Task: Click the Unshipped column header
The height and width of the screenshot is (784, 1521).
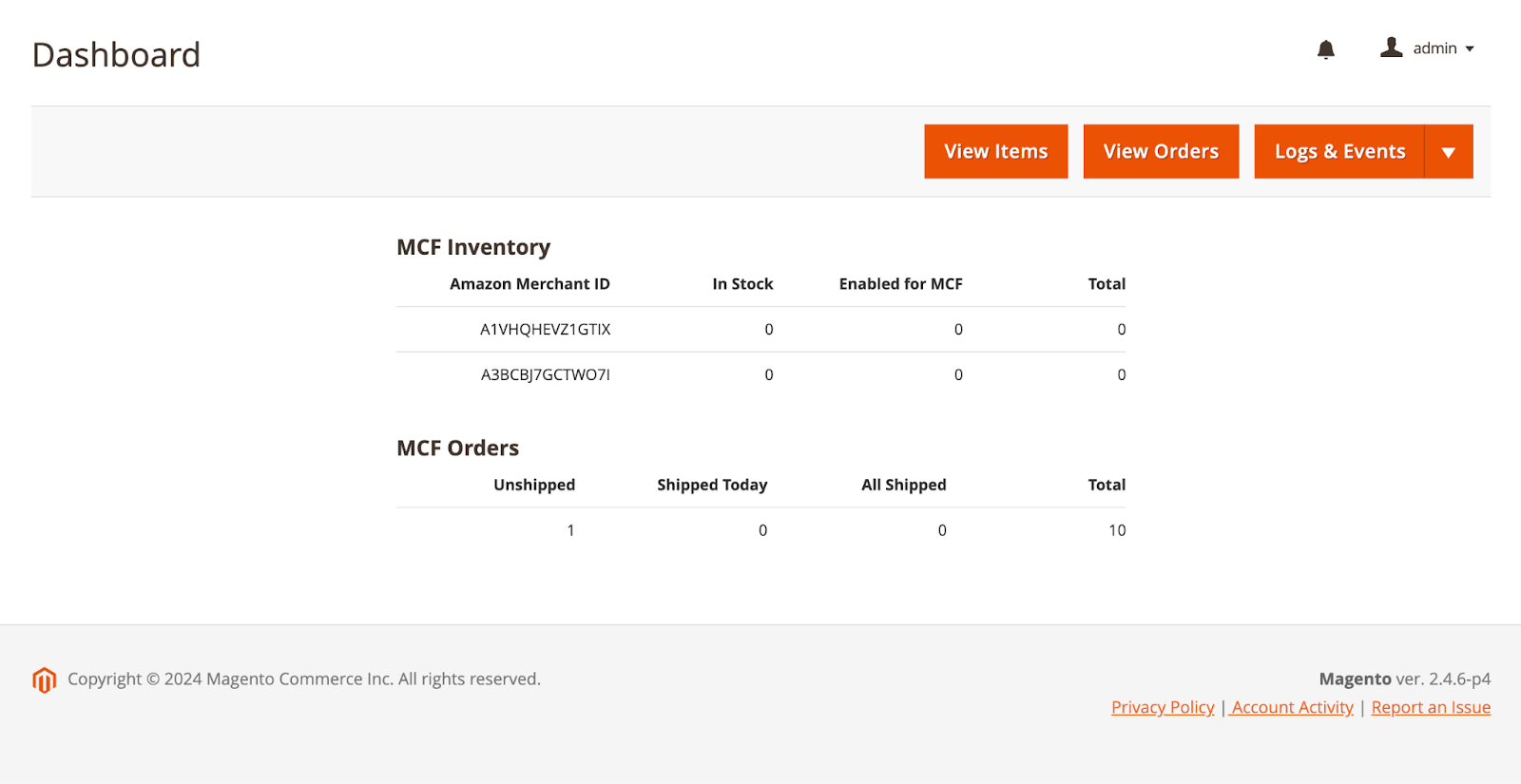Action: click(x=533, y=485)
